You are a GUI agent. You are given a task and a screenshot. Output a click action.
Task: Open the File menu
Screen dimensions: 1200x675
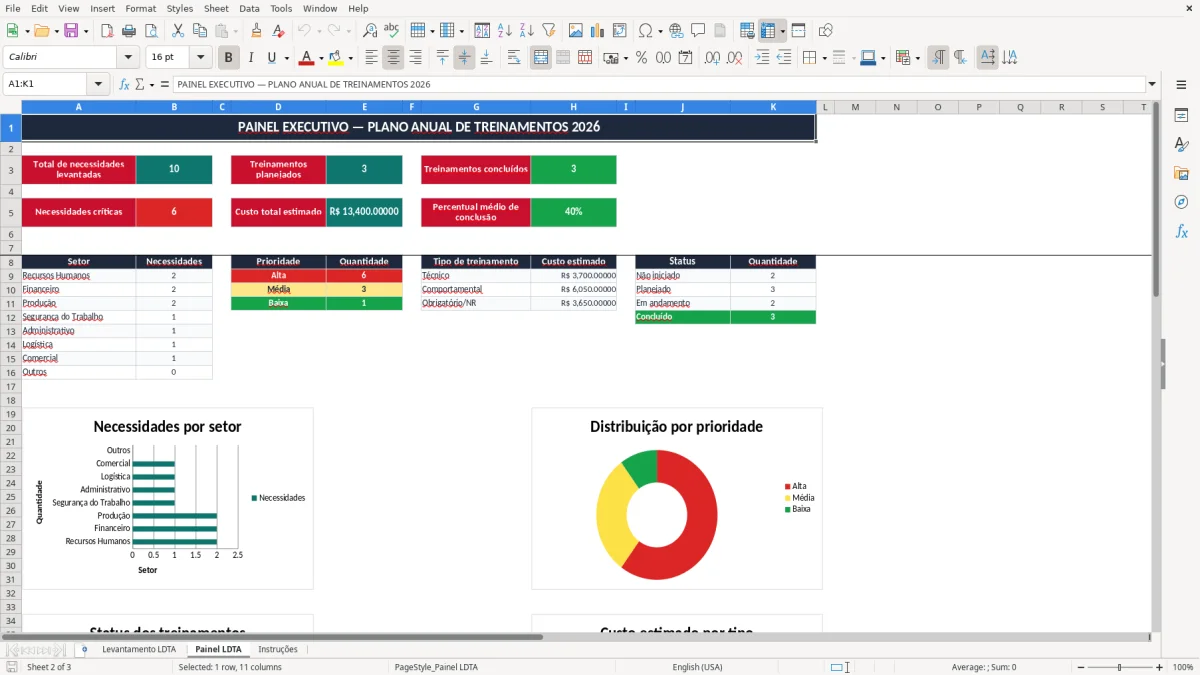[x=12, y=8]
